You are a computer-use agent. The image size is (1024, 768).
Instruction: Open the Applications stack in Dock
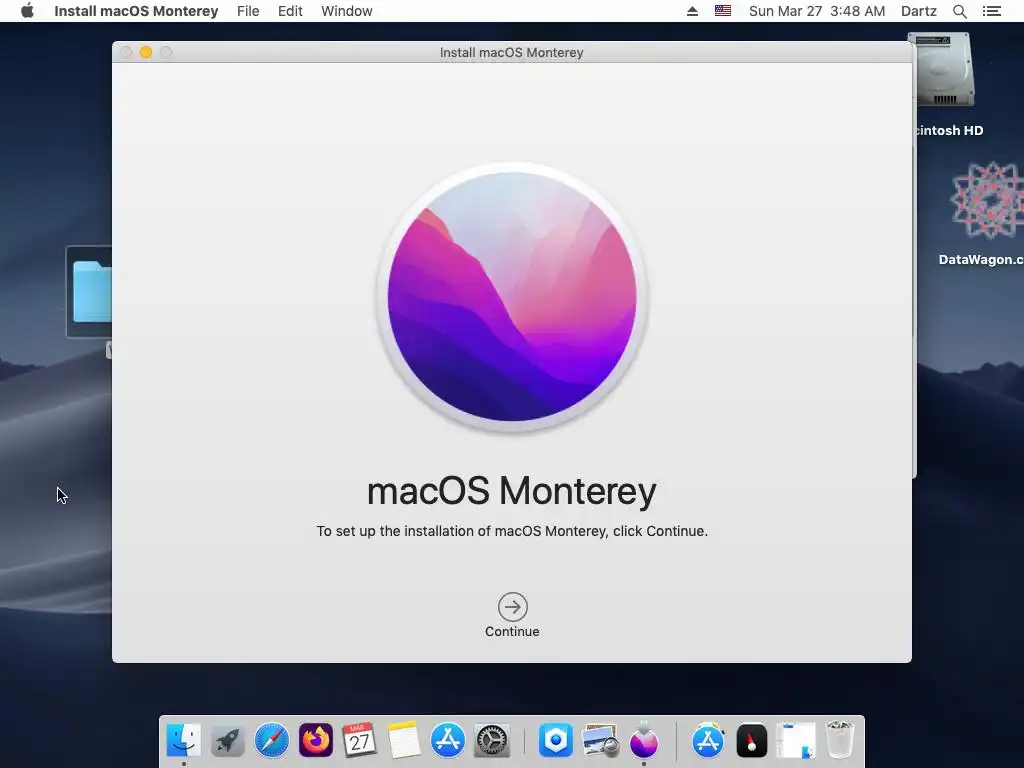pos(708,741)
